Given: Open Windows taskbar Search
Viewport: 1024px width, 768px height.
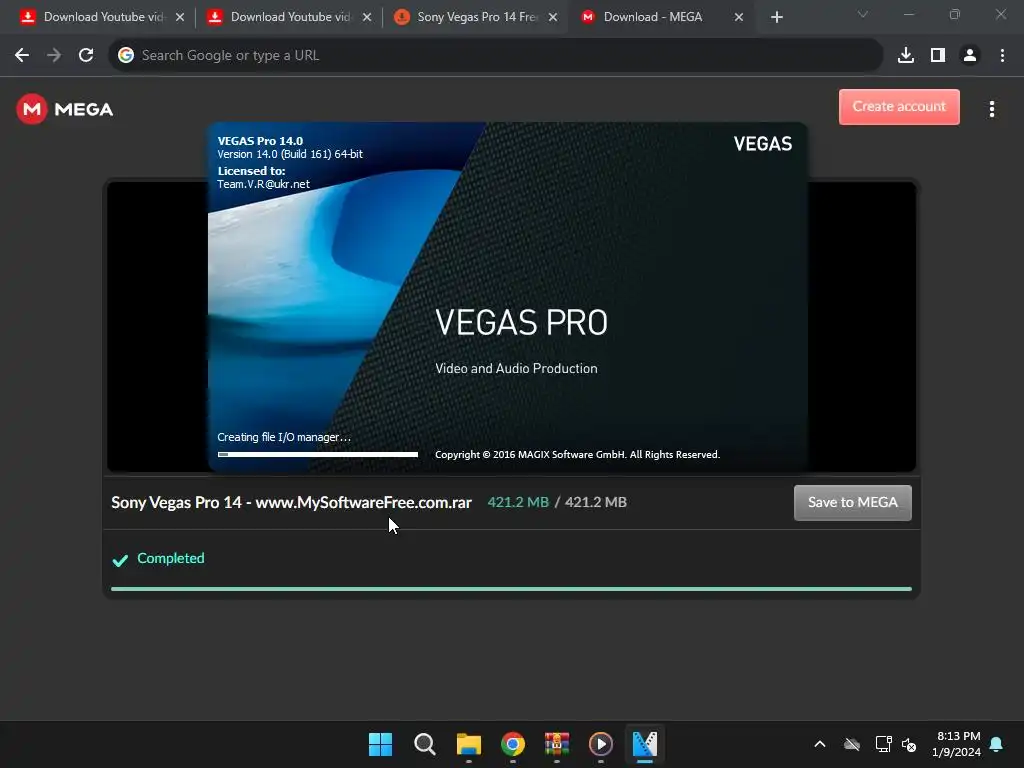Looking at the screenshot, I should click(x=424, y=744).
